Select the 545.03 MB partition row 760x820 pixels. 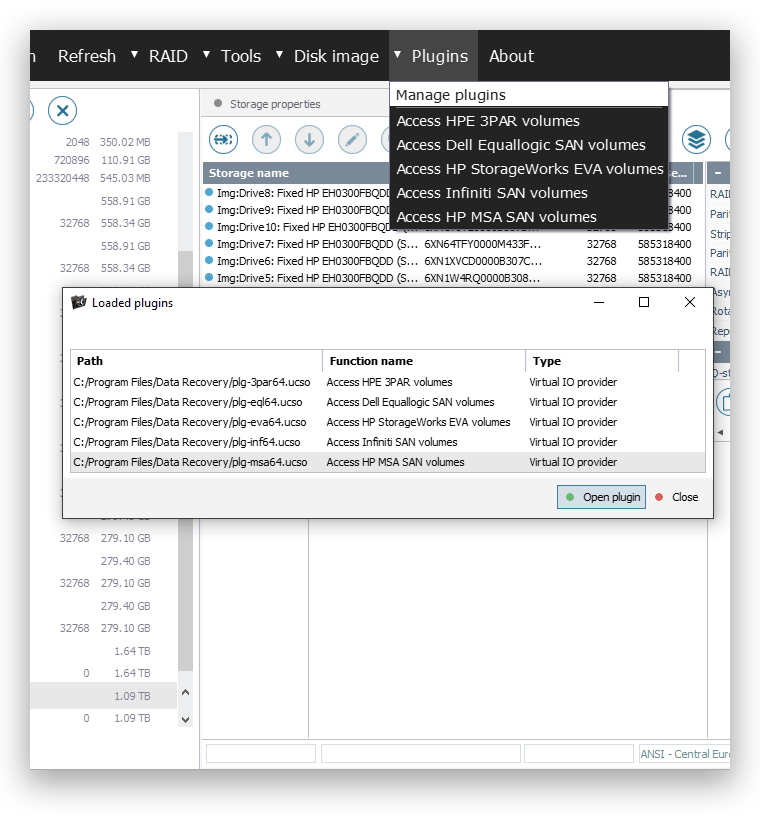(x=103, y=178)
